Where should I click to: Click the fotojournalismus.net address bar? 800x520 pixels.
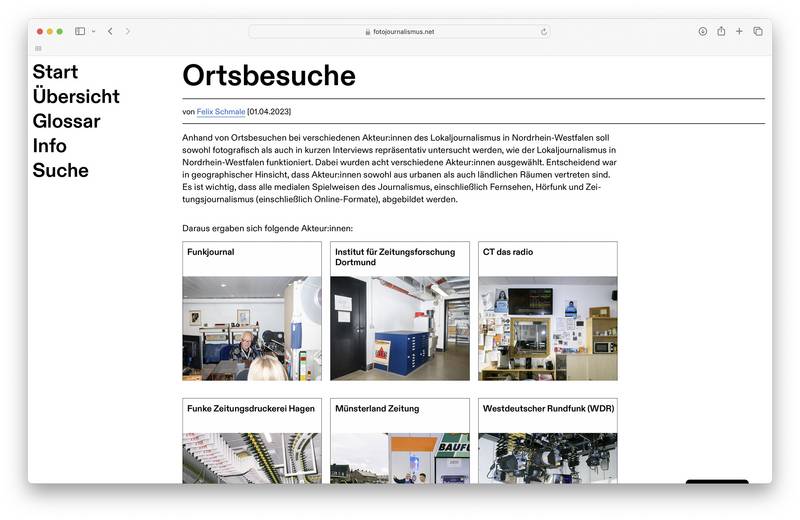point(399,32)
